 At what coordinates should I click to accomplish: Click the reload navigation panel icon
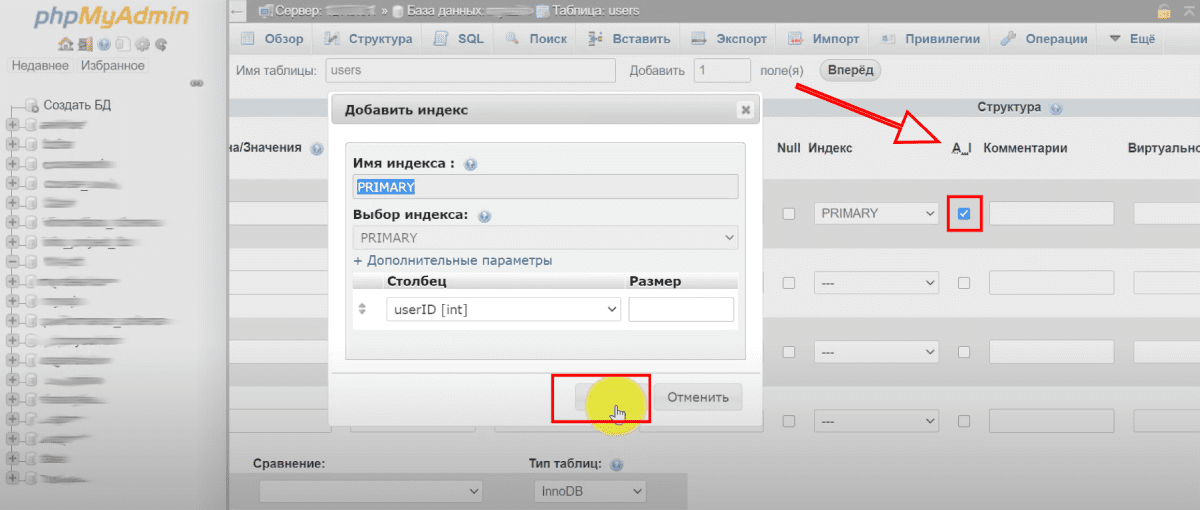pyautogui.click(x=160, y=45)
